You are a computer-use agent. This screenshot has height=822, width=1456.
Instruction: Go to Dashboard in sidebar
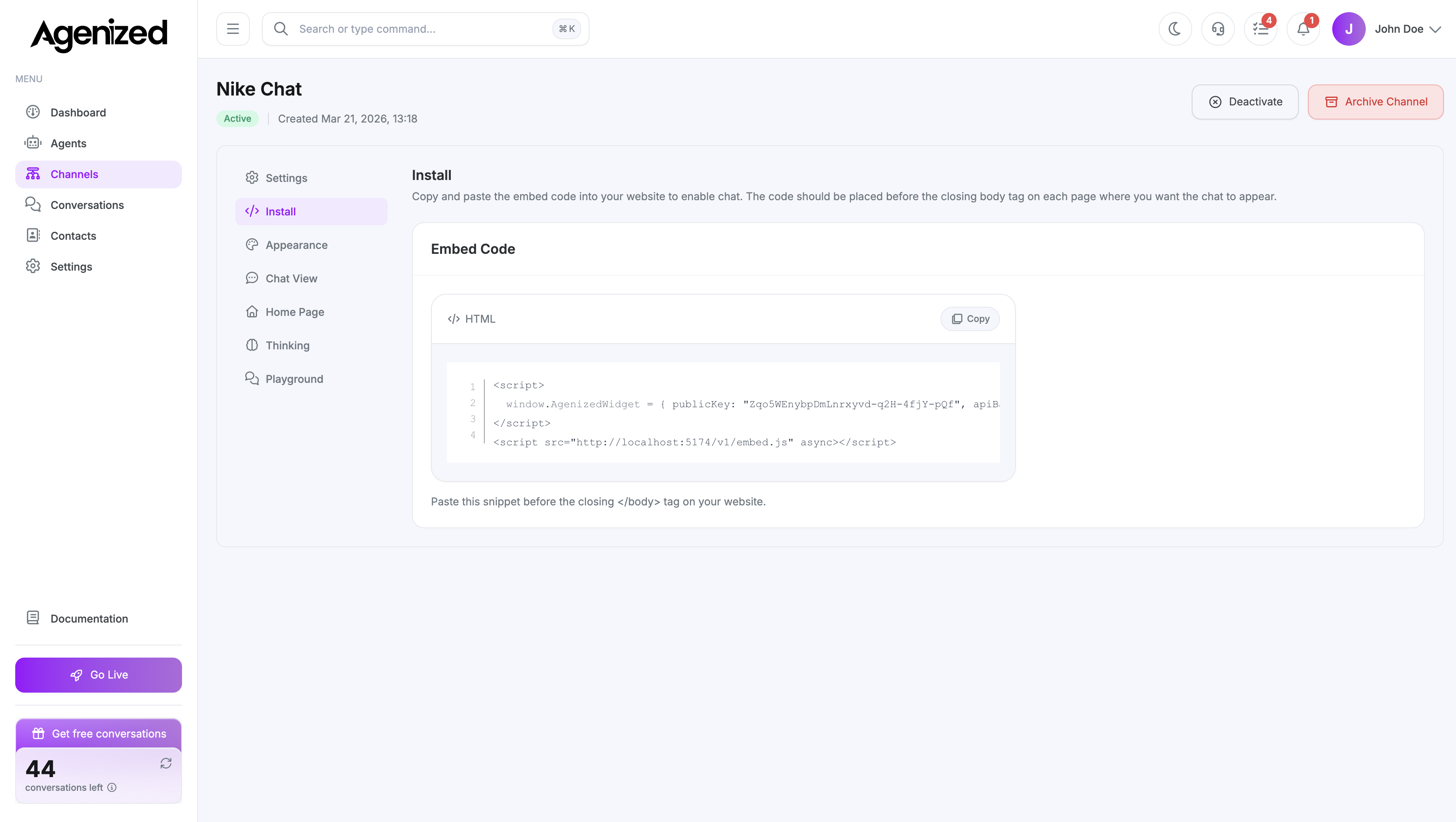coord(98,112)
